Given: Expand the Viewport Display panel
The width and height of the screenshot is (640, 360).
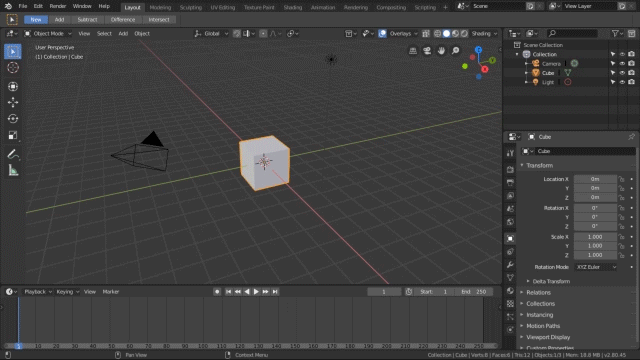Looking at the screenshot, I should tap(548, 337).
